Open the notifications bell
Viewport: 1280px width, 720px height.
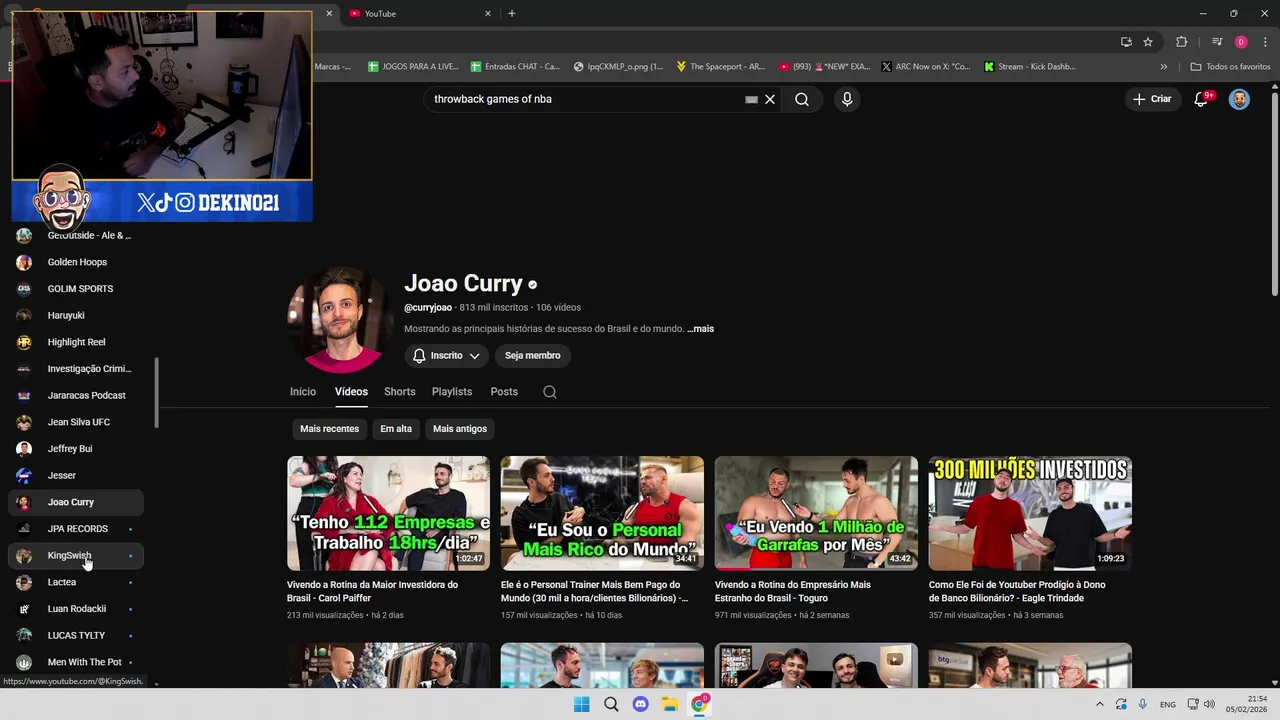[x=1201, y=99]
